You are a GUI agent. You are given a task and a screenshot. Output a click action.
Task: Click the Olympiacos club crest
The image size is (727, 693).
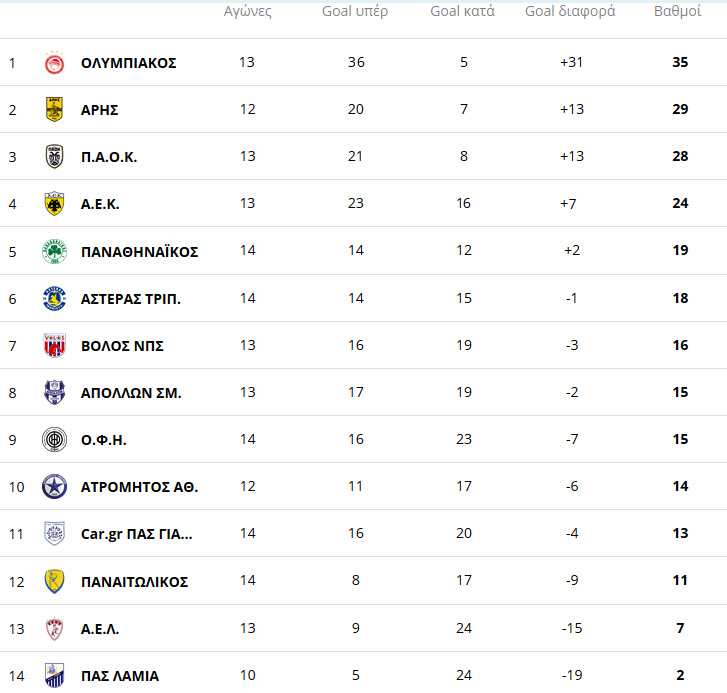tap(54, 63)
